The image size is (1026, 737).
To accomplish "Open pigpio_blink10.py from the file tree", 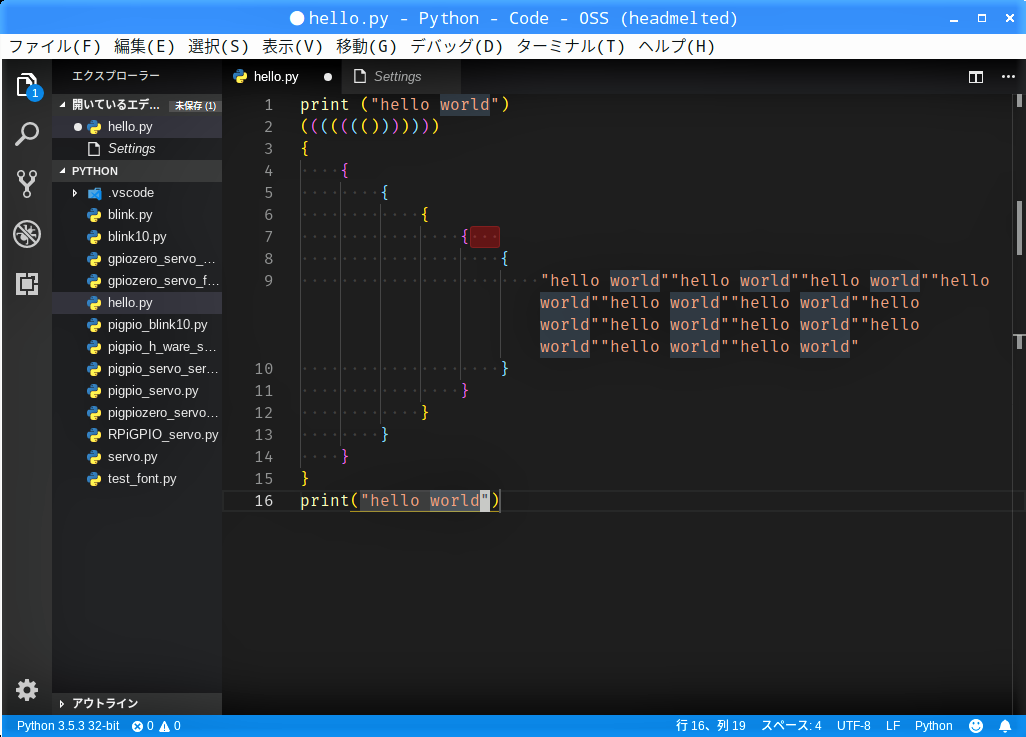I will pyautogui.click(x=137, y=325).
